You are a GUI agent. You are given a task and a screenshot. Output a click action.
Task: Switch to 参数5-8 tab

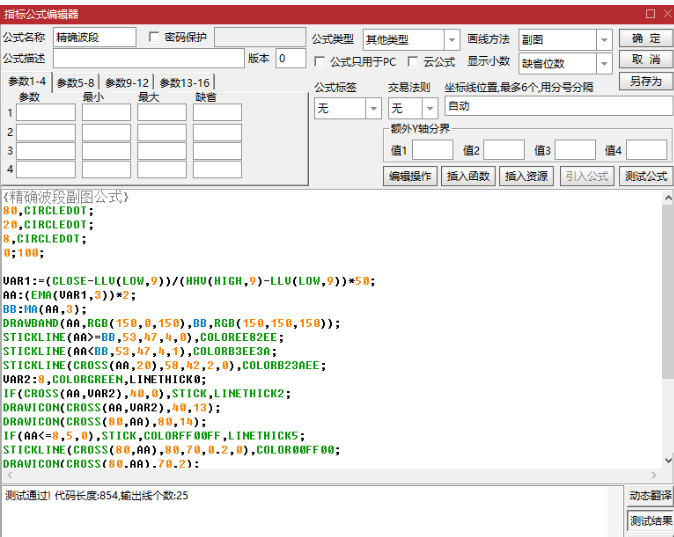pos(75,83)
